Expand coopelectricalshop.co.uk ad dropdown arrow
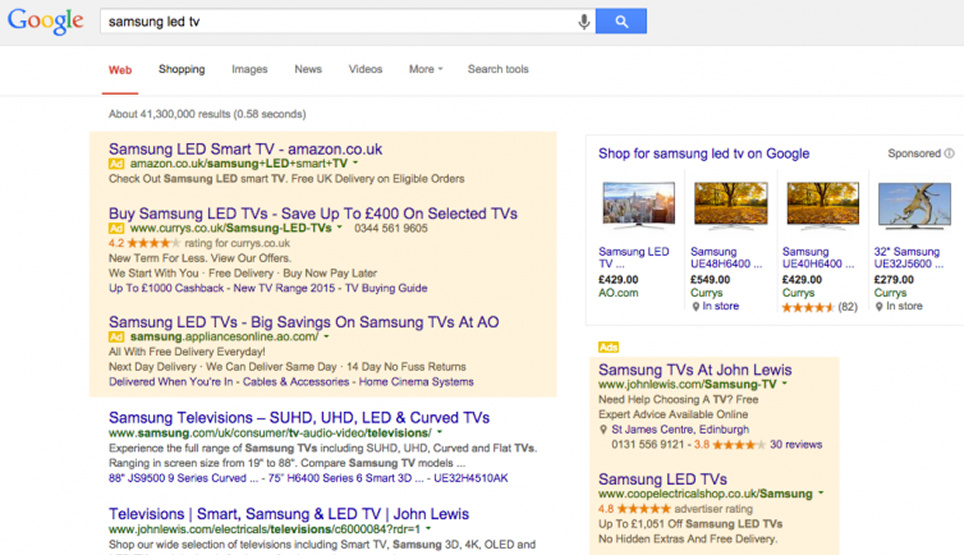 tap(821, 493)
